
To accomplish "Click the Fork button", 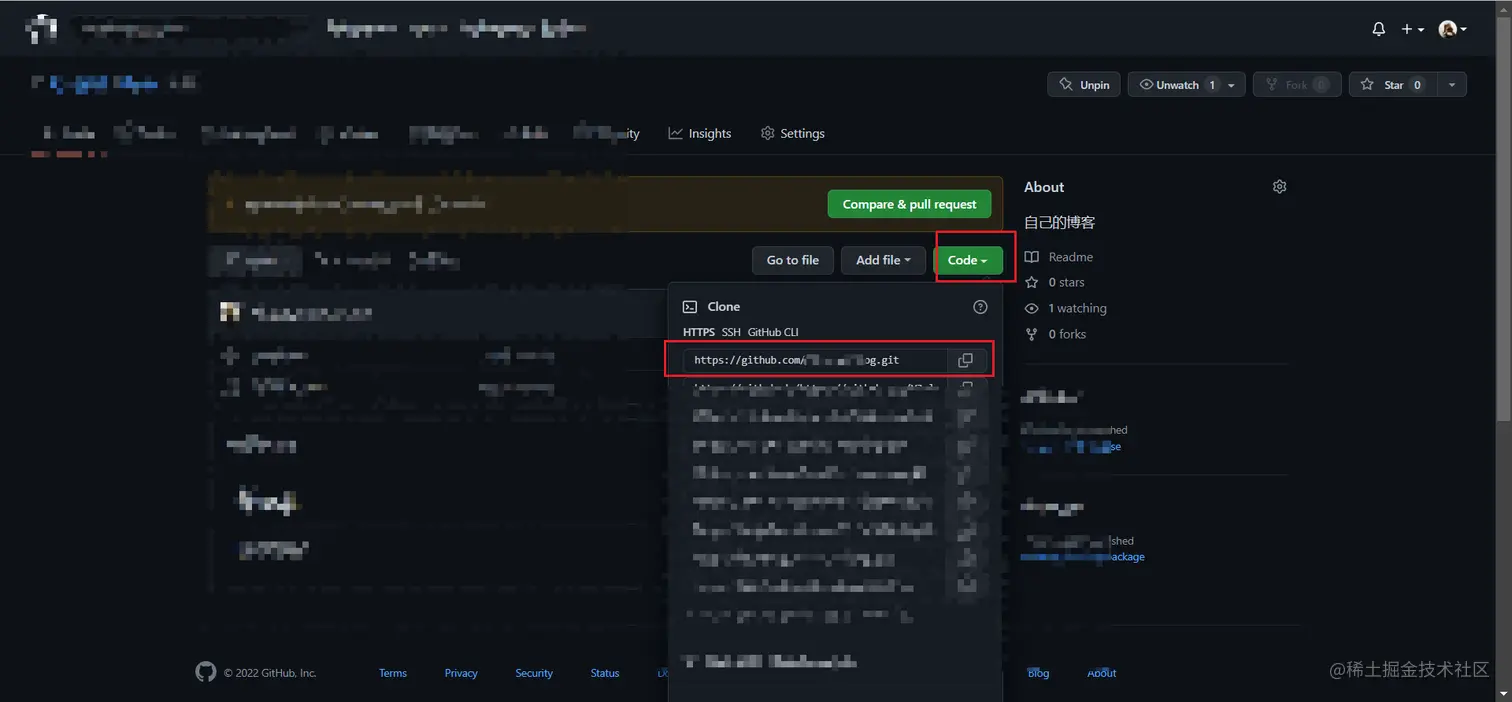I will [x=1296, y=85].
